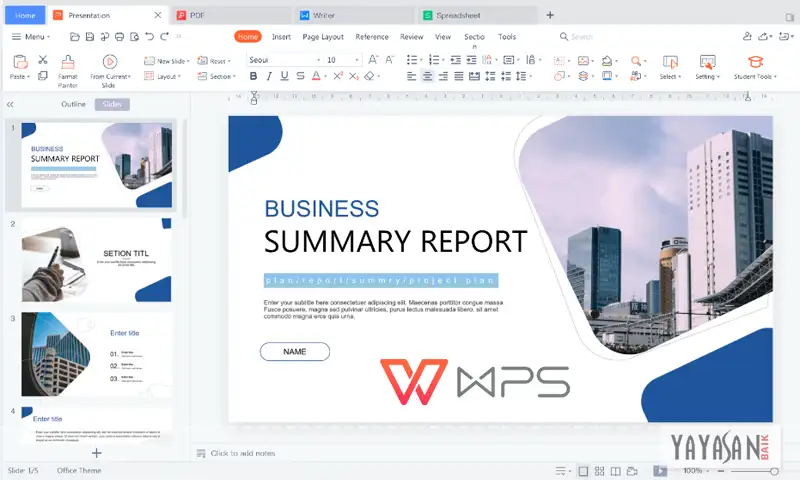Switch to Reading view in status bar
The height and width of the screenshot is (480, 800).
coord(616,471)
